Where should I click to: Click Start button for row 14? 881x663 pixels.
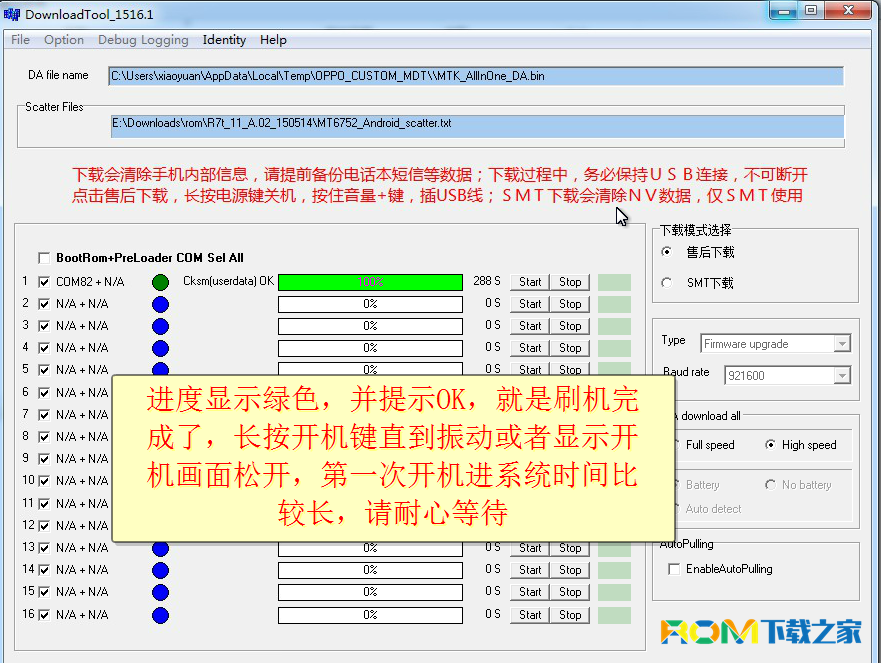coord(530,570)
